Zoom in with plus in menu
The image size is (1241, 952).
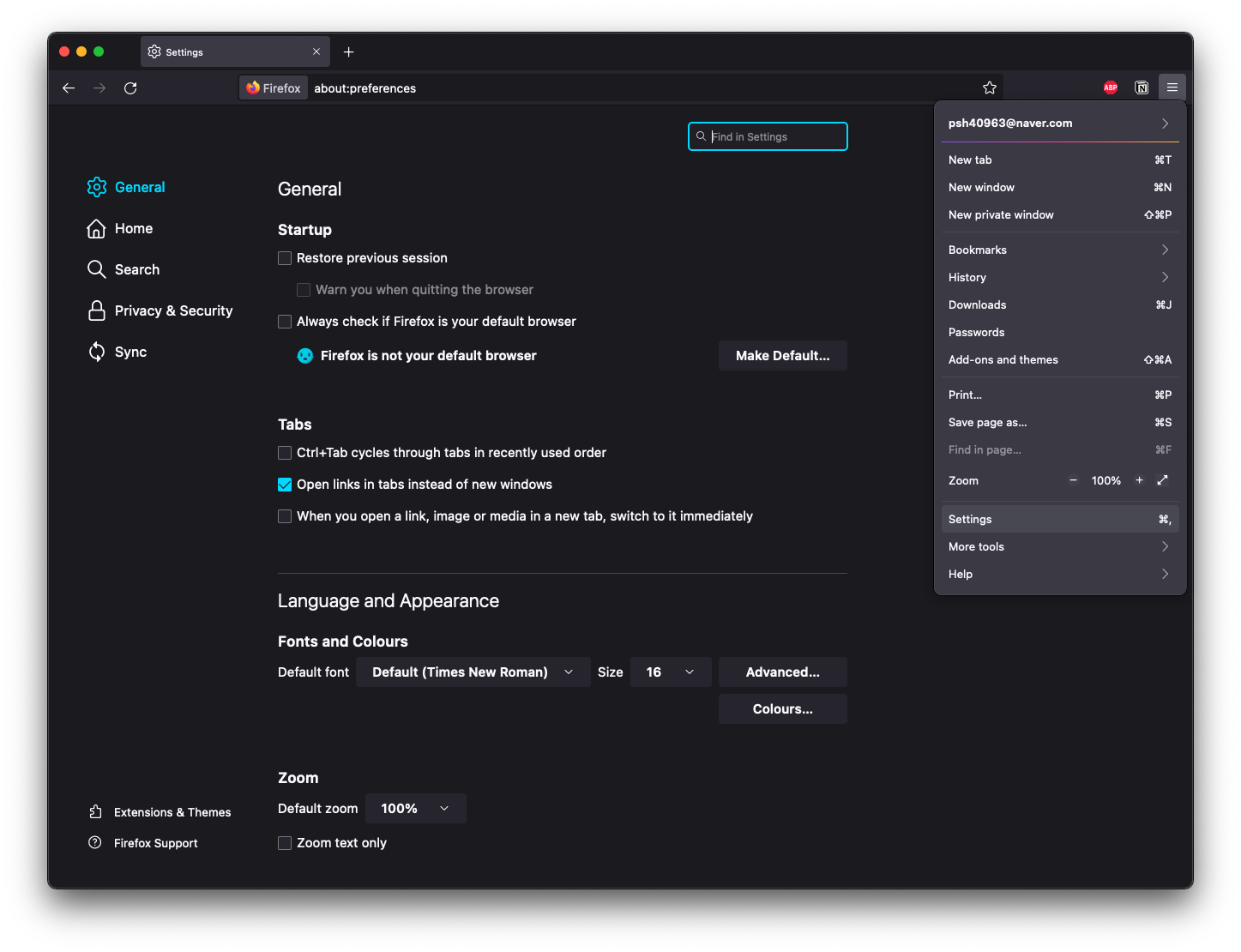coord(1139,480)
